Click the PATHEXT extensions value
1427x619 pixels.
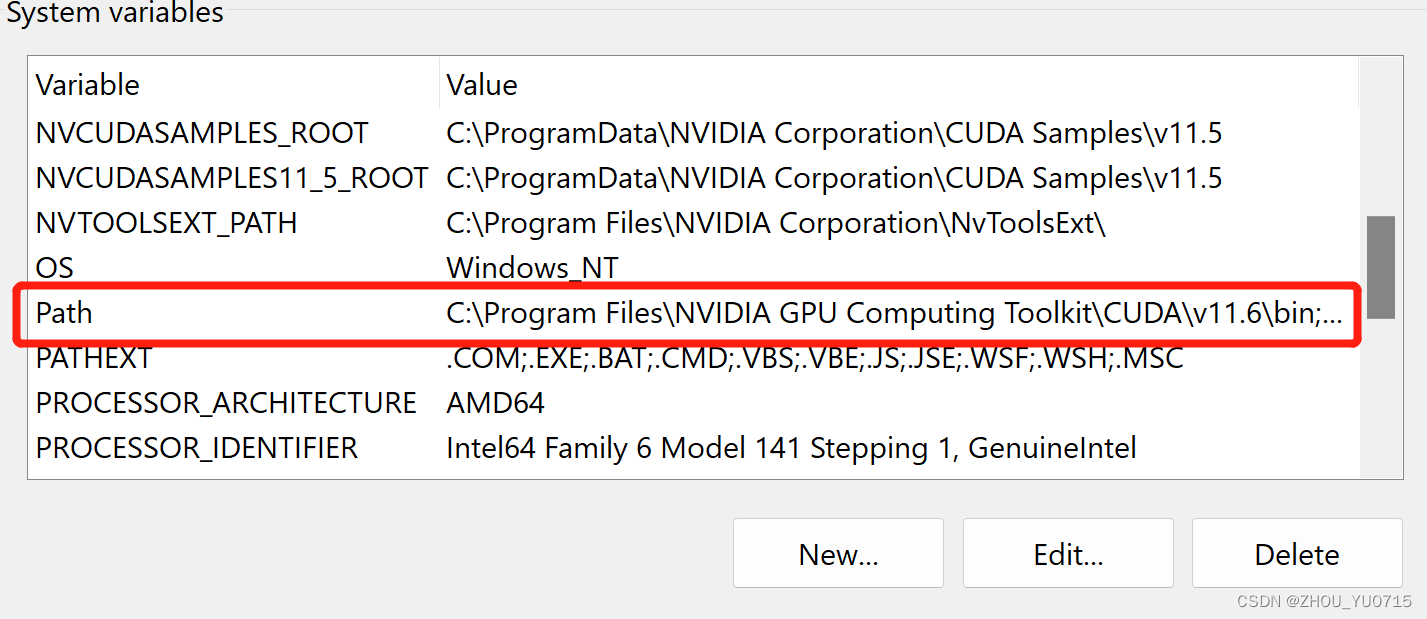pyautogui.click(x=813, y=357)
